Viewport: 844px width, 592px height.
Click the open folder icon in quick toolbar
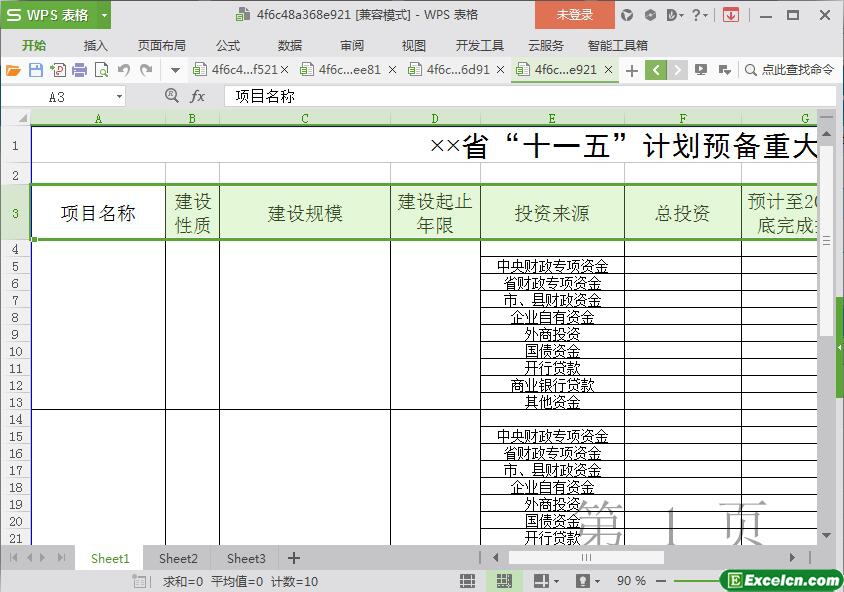[x=13, y=70]
